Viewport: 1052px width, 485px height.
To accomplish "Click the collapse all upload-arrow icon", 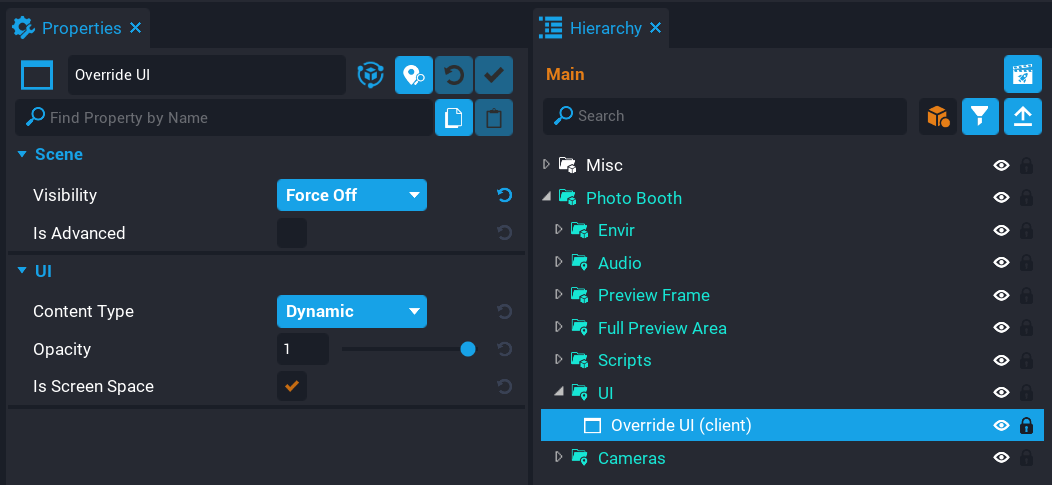I will click(1022, 116).
